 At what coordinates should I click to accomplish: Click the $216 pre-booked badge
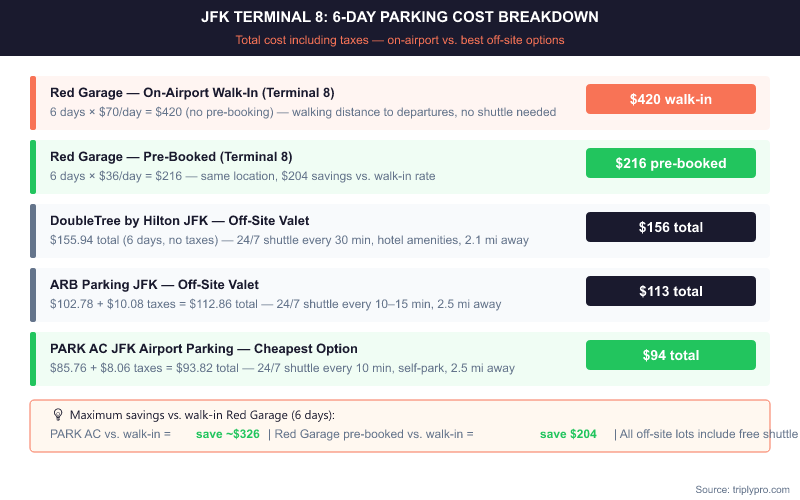click(x=670, y=163)
